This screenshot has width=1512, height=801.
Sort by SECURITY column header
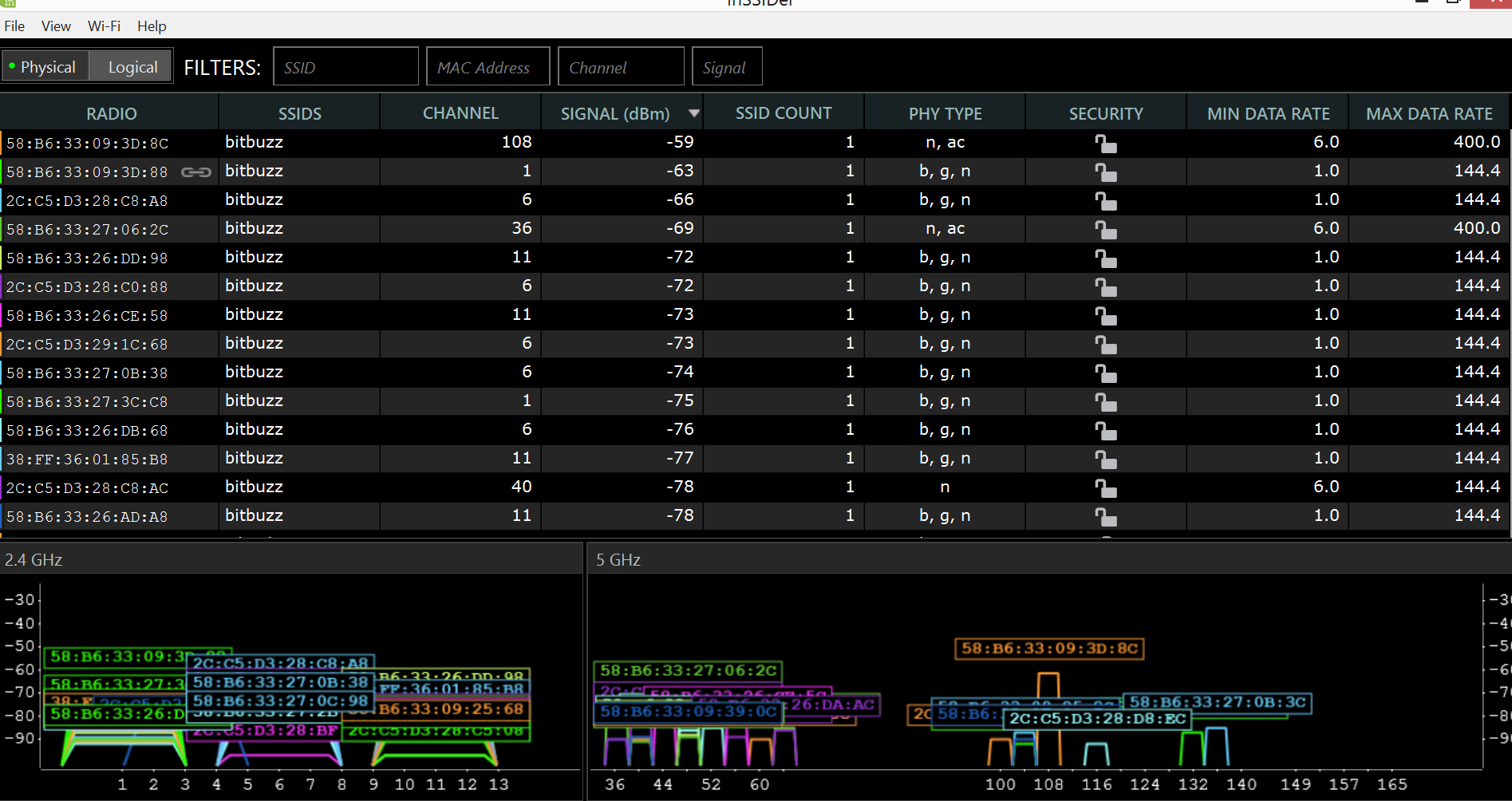(x=1106, y=113)
